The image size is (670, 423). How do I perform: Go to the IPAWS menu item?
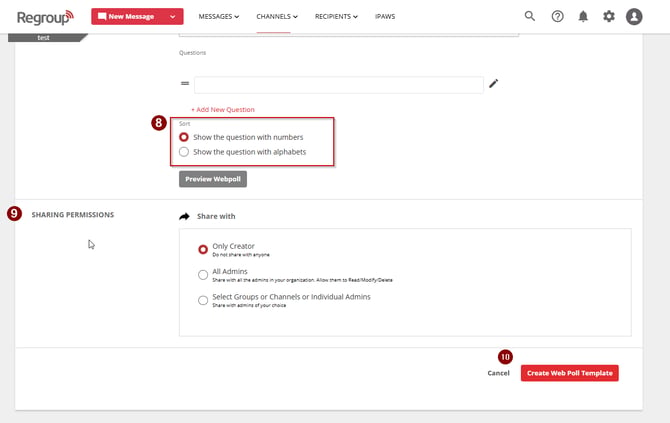pyautogui.click(x=385, y=16)
